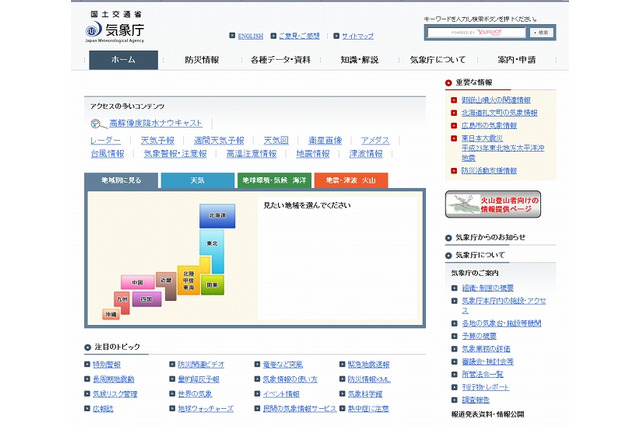Viewport: 640px width, 426px height.
Task: Open the 長周期地震動 topic link
Action: (x=113, y=379)
